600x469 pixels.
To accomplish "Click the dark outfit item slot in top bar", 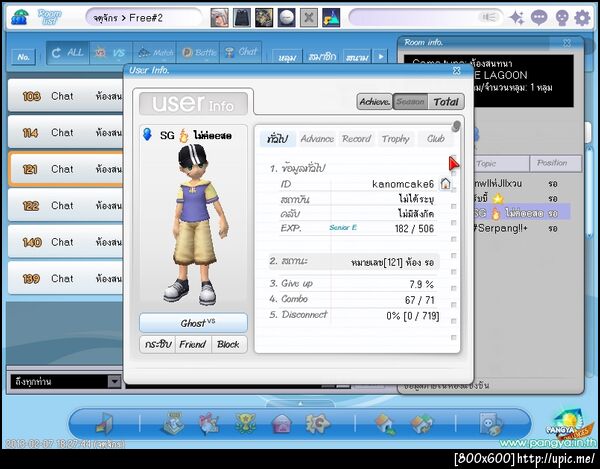I will (242, 18).
